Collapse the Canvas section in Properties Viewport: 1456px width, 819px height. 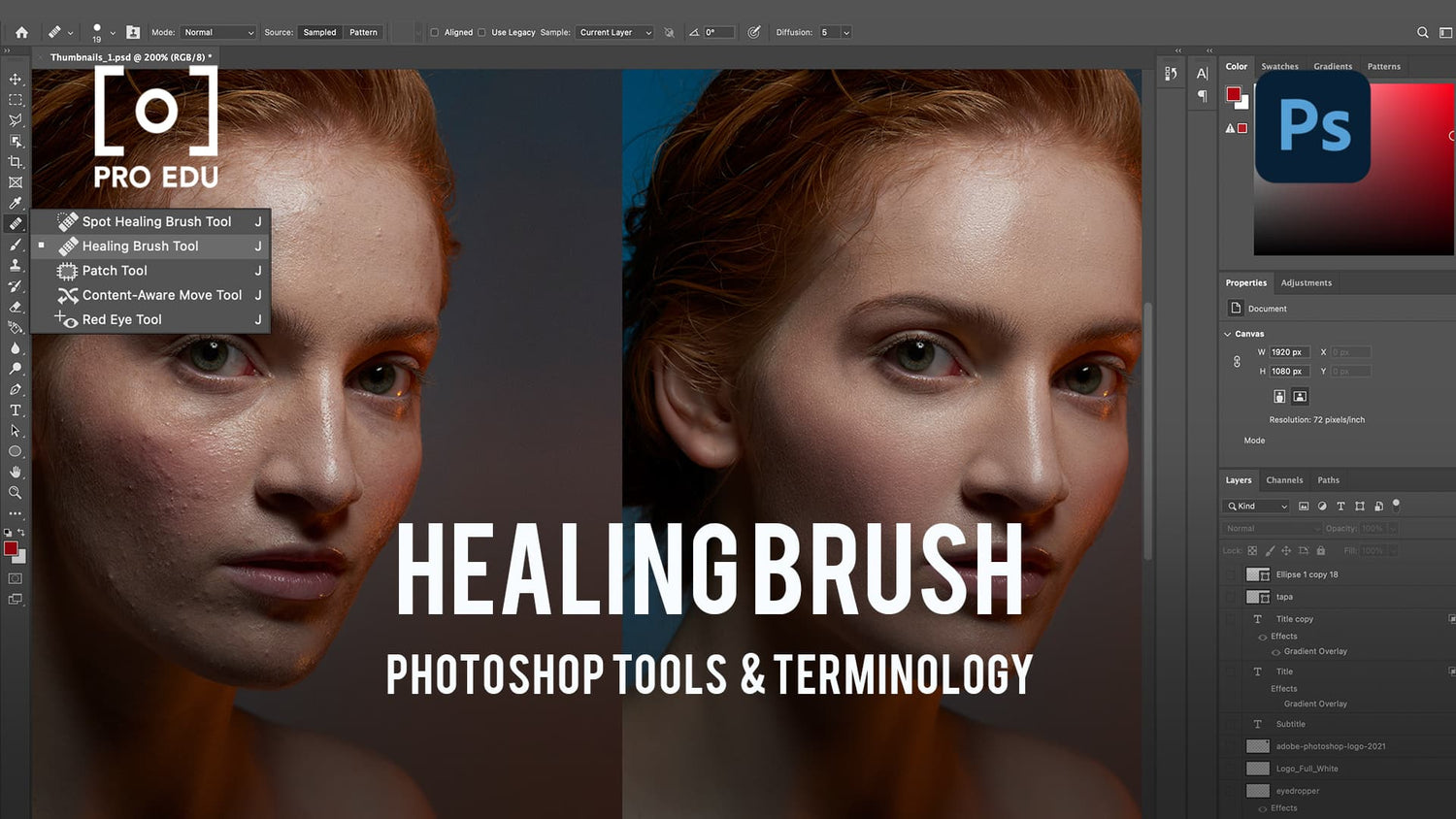(x=1228, y=333)
